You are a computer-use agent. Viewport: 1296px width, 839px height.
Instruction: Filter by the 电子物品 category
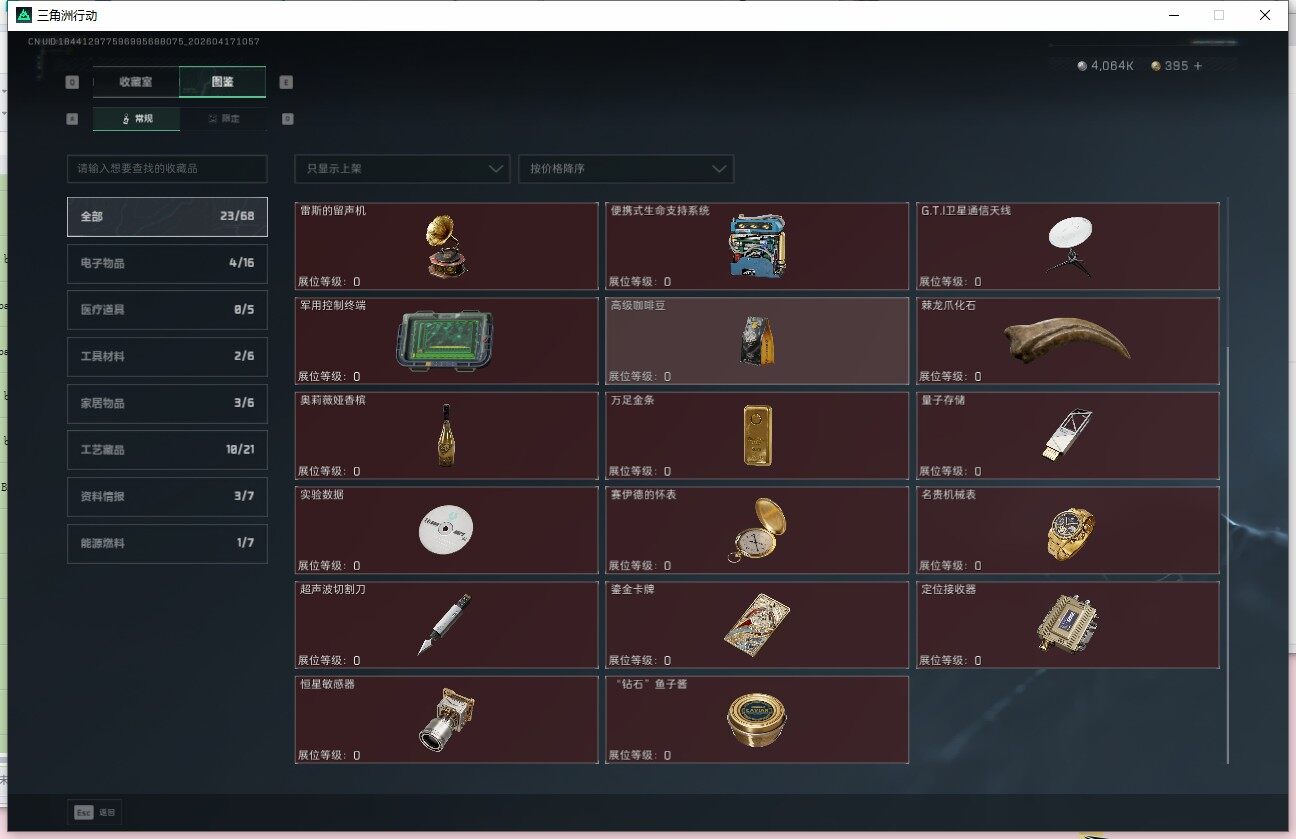pos(167,263)
